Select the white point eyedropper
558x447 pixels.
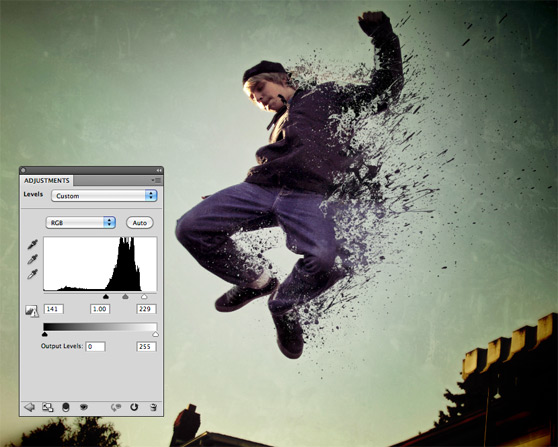click(x=33, y=274)
